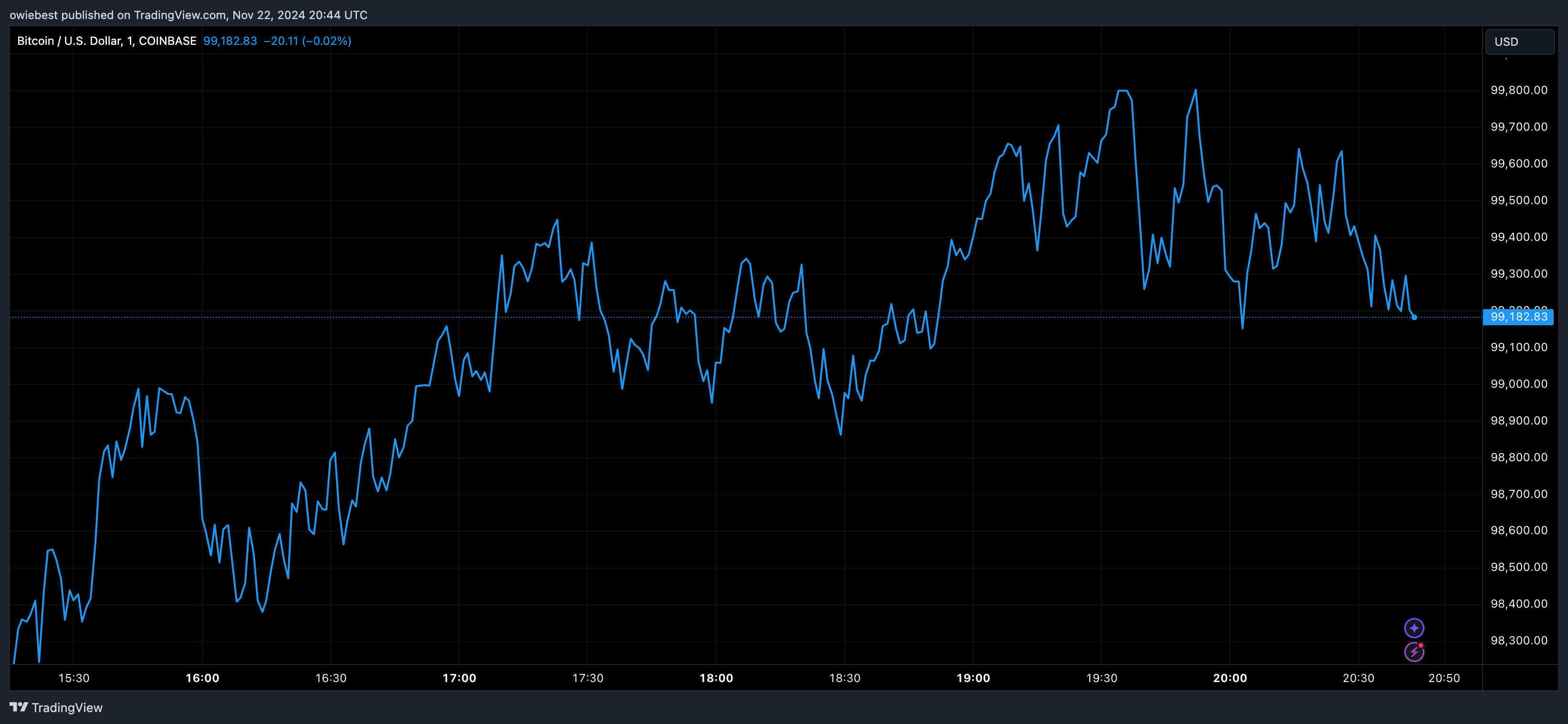
Task: Click the blue 99,182.83 current price tag
Action: click(1518, 317)
